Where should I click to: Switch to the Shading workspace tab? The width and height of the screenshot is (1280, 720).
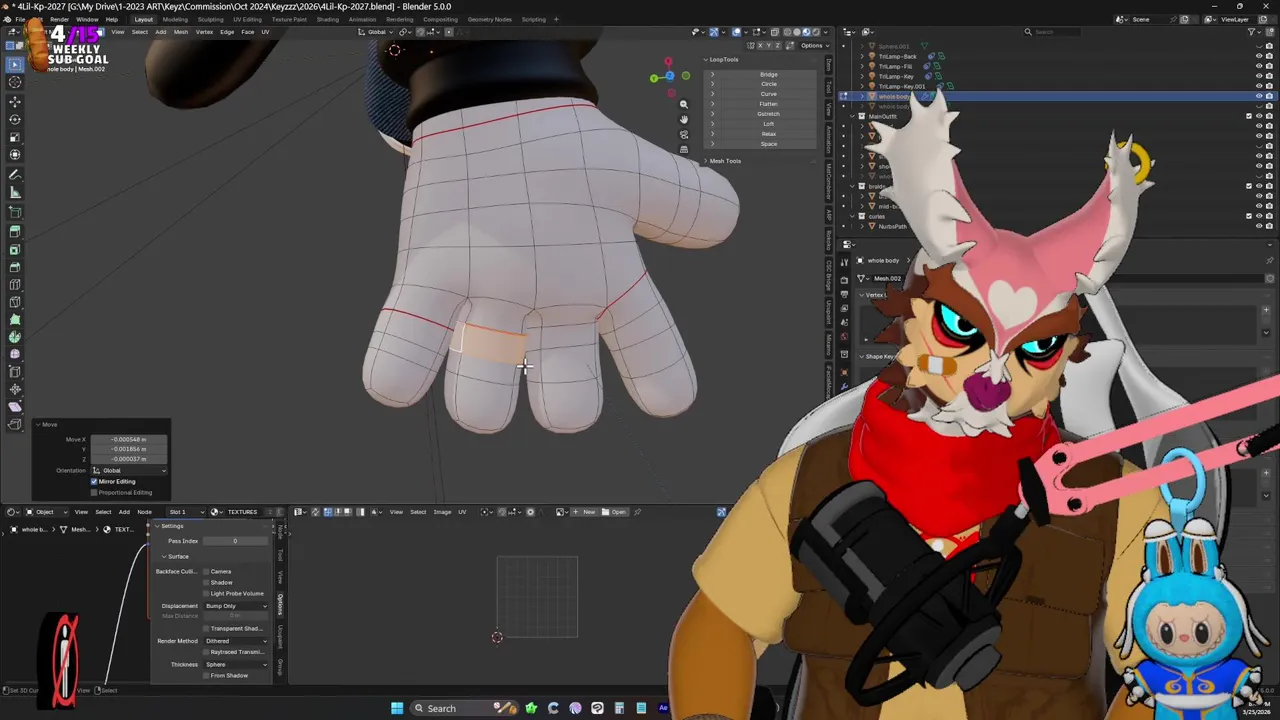click(x=328, y=19)
